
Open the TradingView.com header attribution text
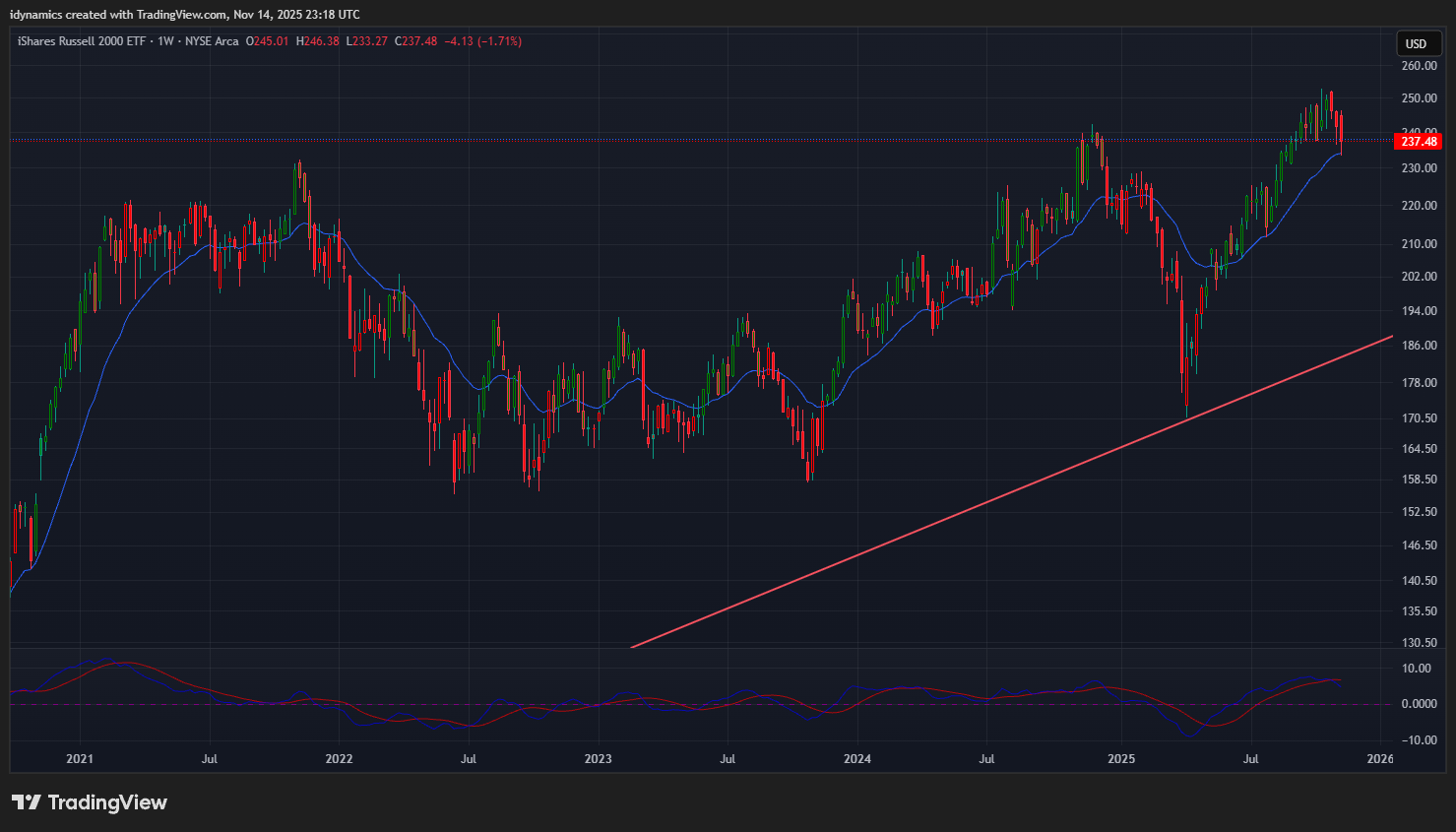(x=183, y=15)
